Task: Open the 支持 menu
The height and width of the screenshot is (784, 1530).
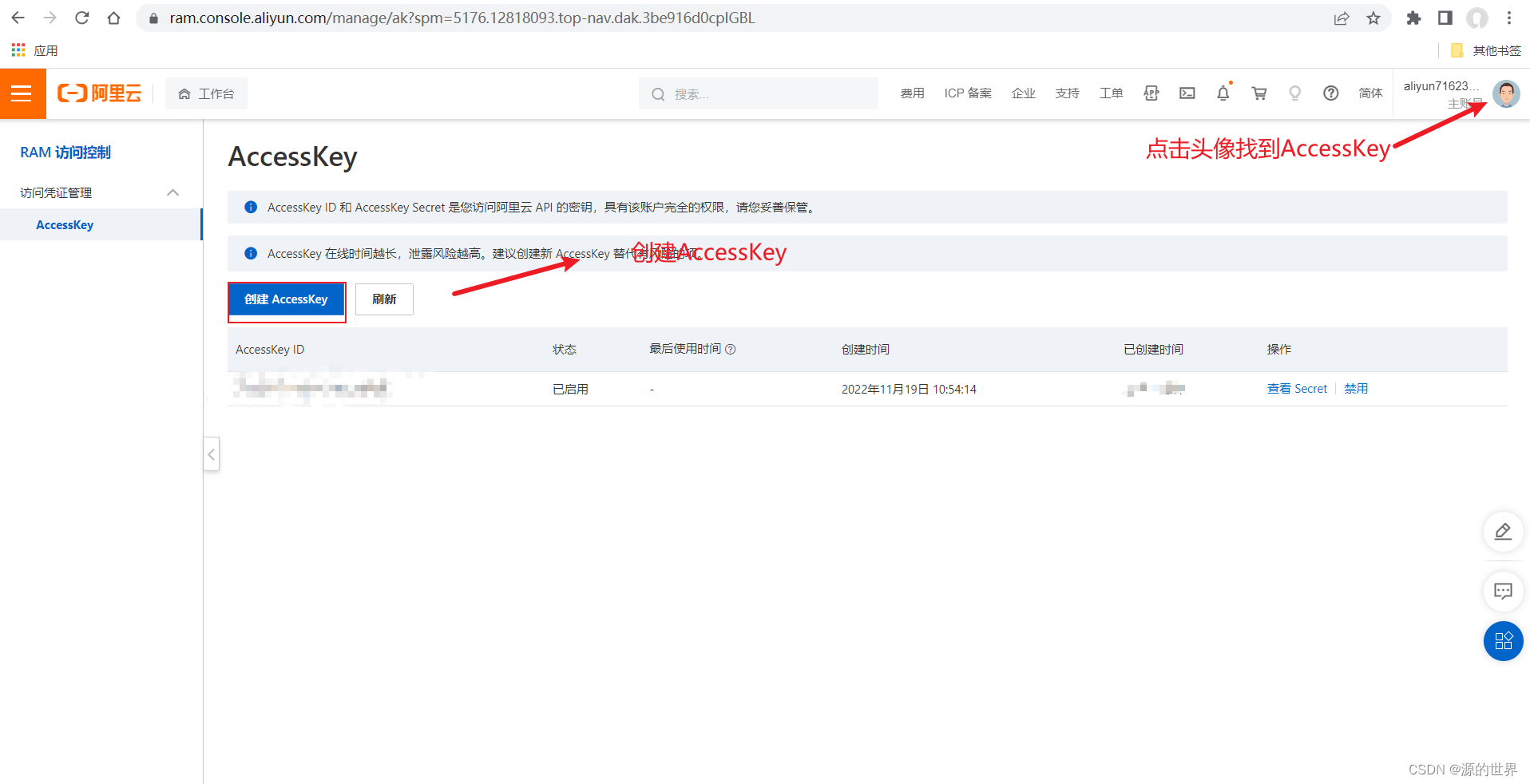Action: [x=1067, y=93]
